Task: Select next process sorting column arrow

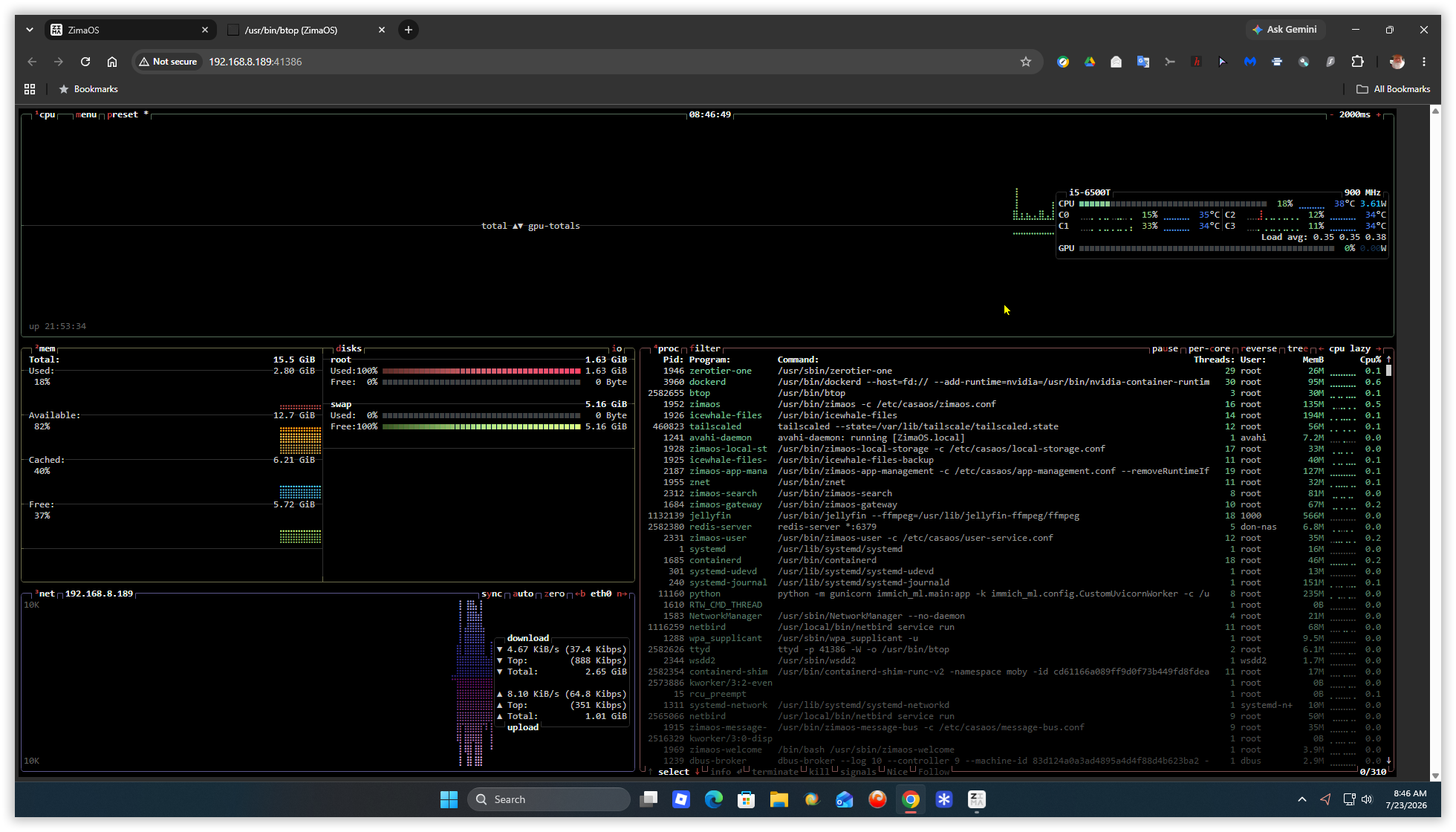Action: (1379, 348)
